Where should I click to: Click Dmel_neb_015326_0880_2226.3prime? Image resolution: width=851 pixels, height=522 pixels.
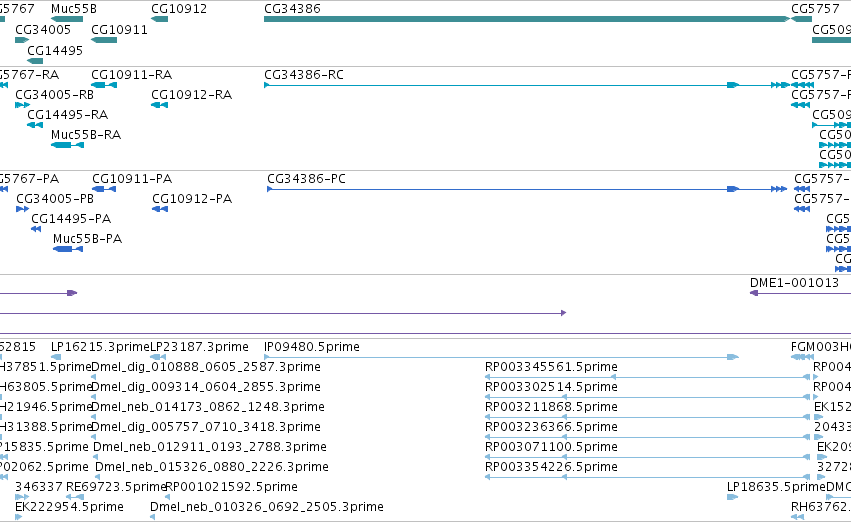(212, 467)
